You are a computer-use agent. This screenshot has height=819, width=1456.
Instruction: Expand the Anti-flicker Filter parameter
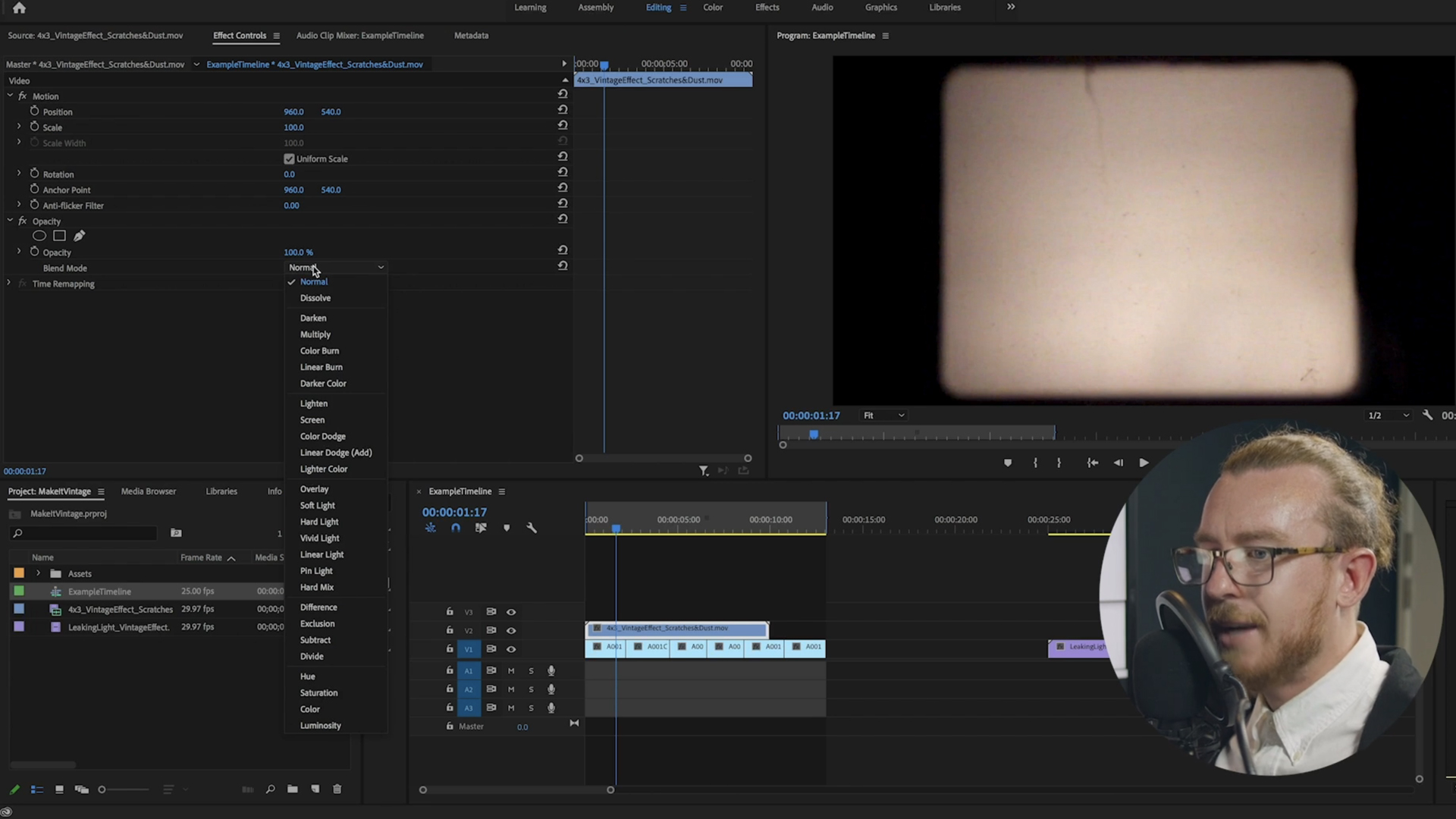[x=19, y=205]
